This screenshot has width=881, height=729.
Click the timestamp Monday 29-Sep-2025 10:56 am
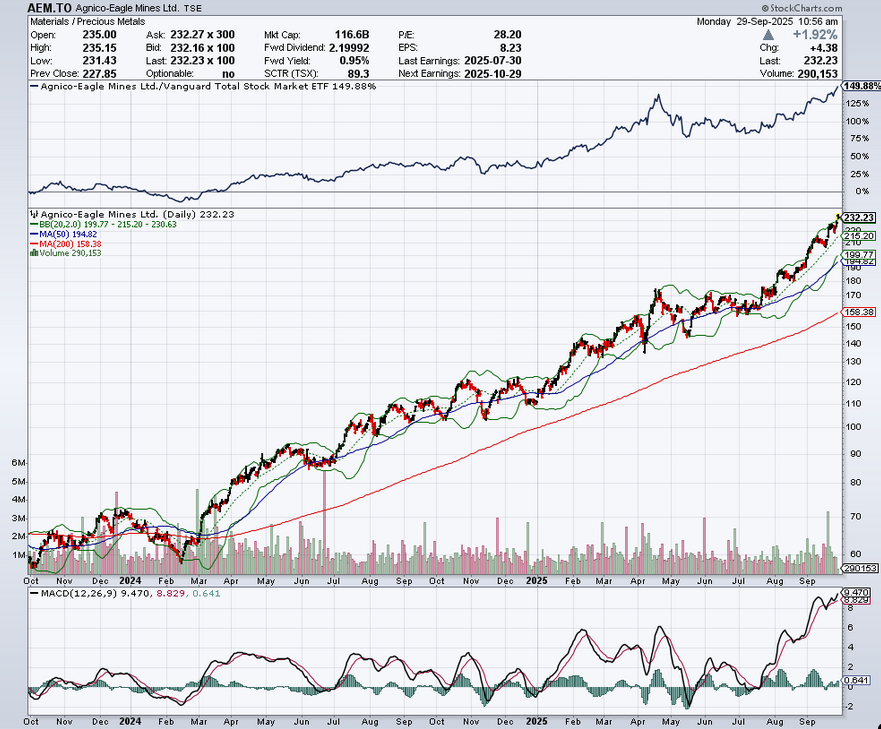coord(767,22)
